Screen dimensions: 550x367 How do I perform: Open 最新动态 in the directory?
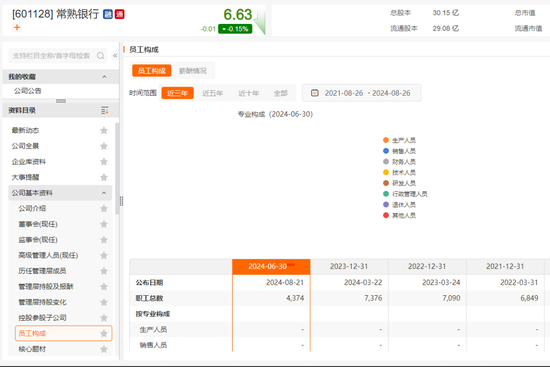tap(25, 131)
